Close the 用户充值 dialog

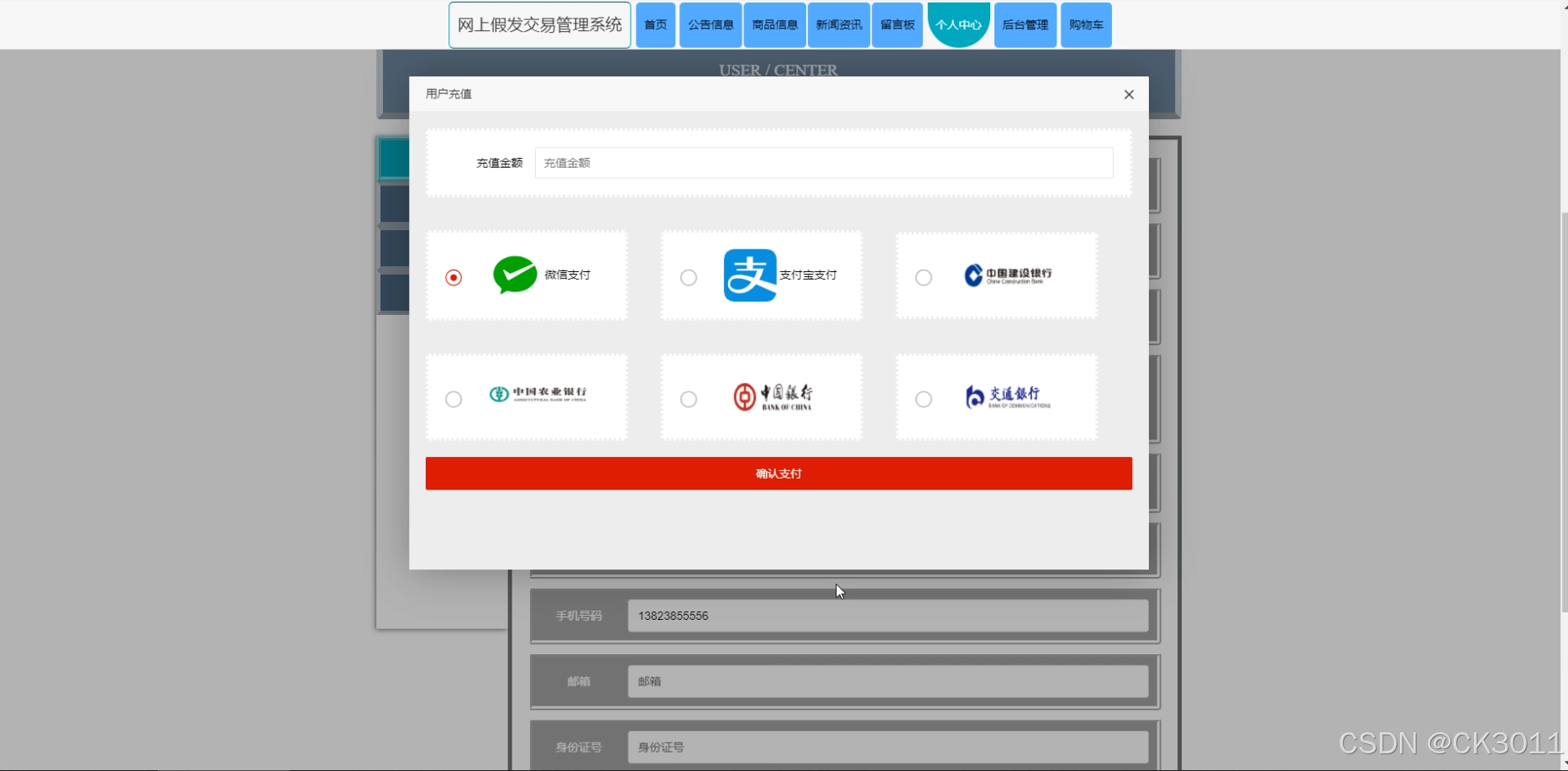coord(1129,94)
